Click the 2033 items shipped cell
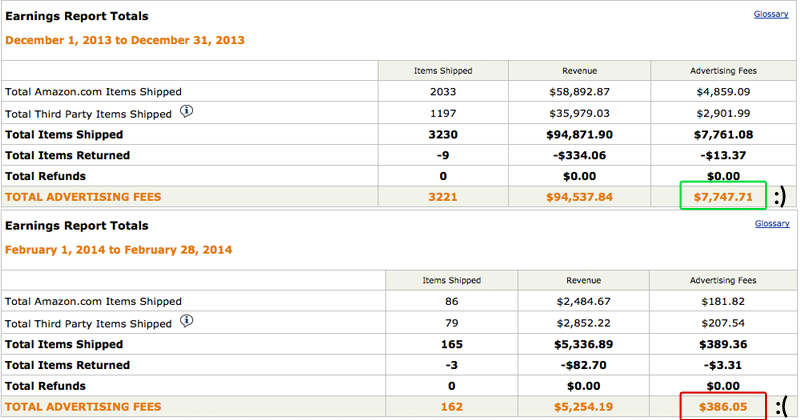The width and height of the screenshot is (800, 420). [x=443, y=92]
